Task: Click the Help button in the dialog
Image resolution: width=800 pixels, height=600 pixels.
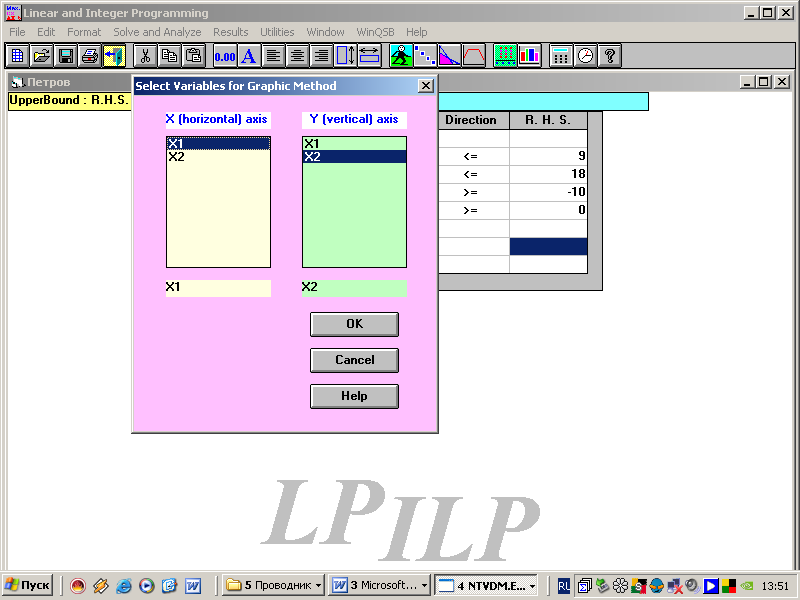Action: (x=354, y=396)
